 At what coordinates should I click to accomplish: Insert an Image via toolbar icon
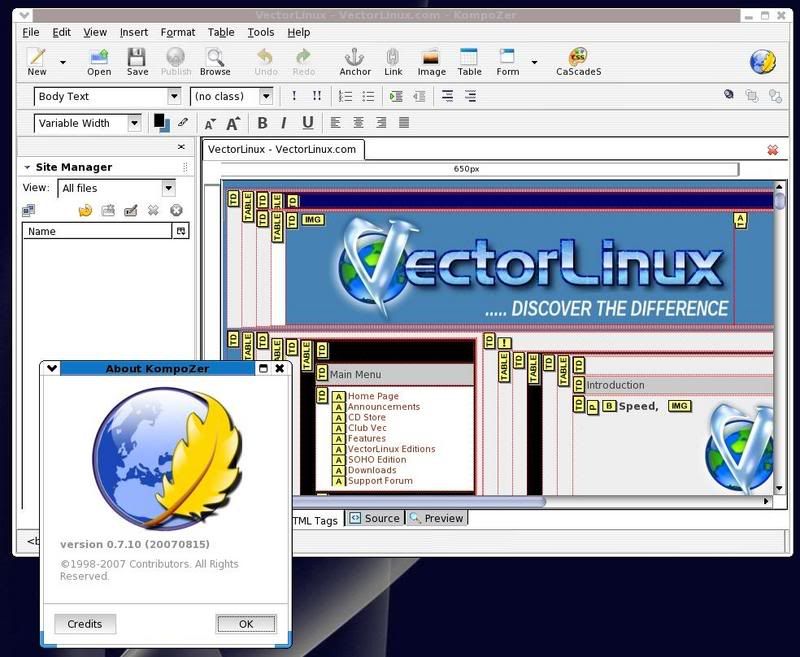[x=431, y=62]
